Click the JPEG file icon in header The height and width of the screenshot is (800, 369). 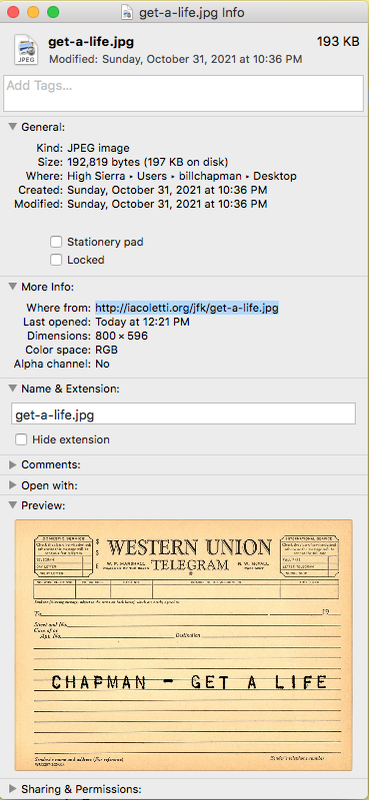(25, 49)
